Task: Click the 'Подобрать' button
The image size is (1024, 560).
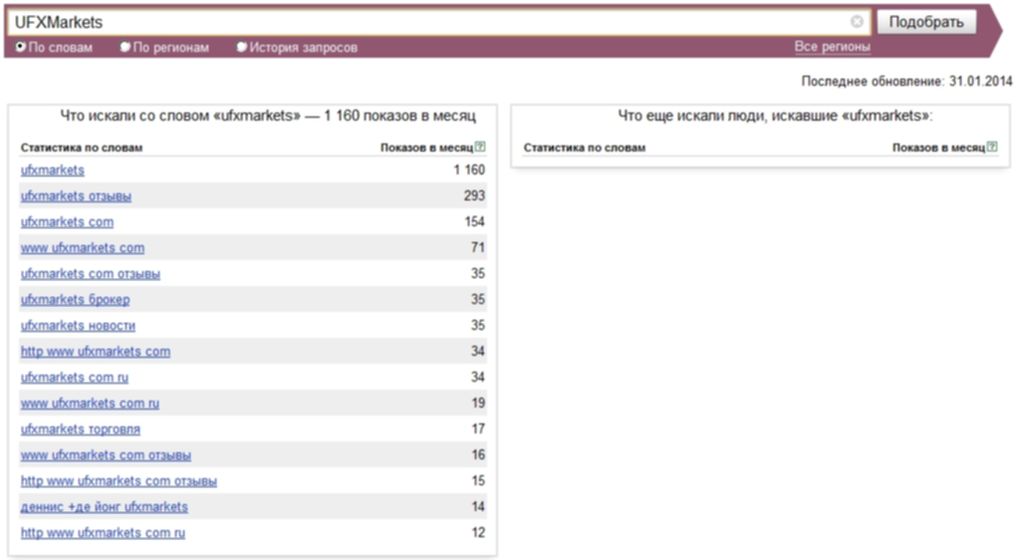Action: [x=926, y=22]
